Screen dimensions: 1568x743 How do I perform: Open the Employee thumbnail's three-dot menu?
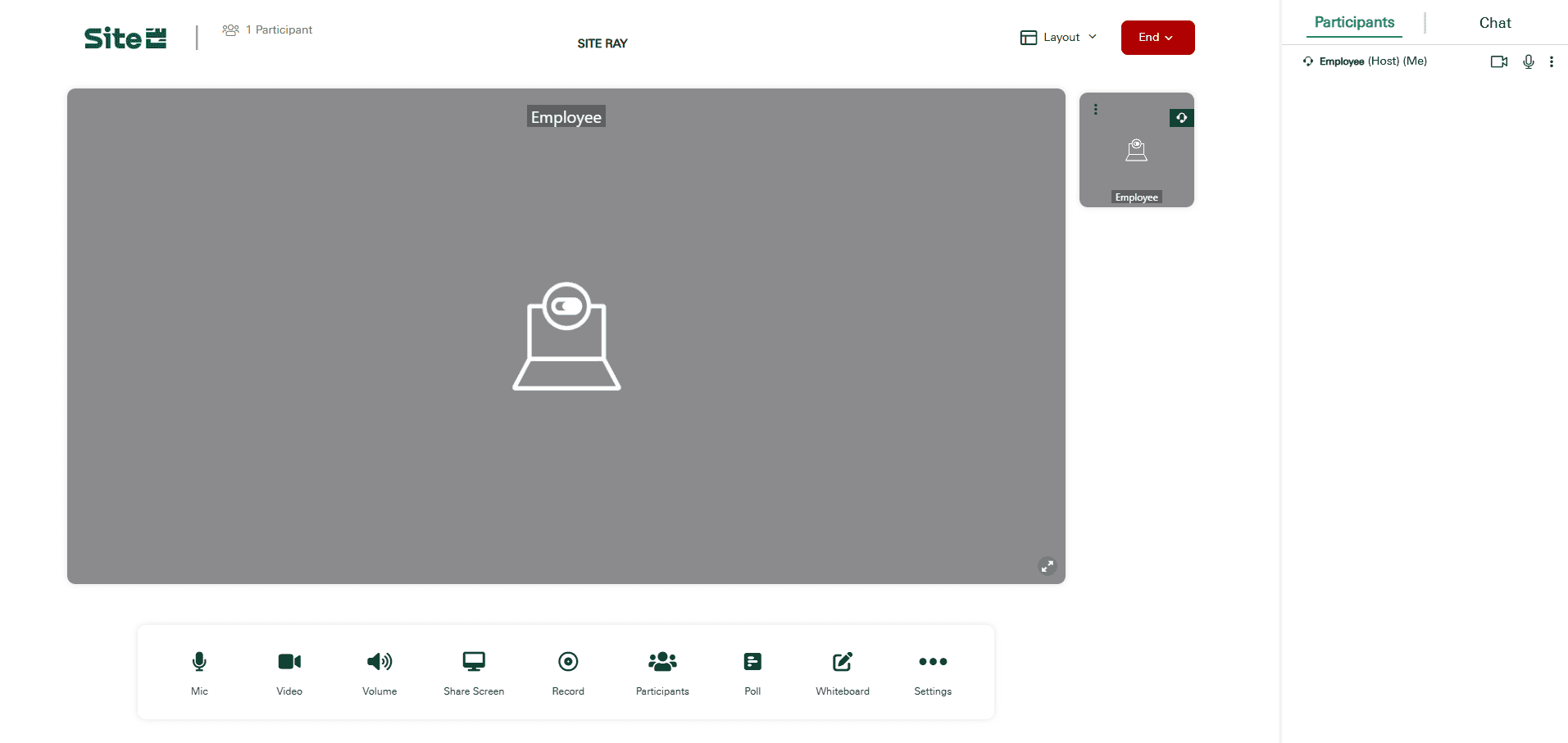point(1096,110)
